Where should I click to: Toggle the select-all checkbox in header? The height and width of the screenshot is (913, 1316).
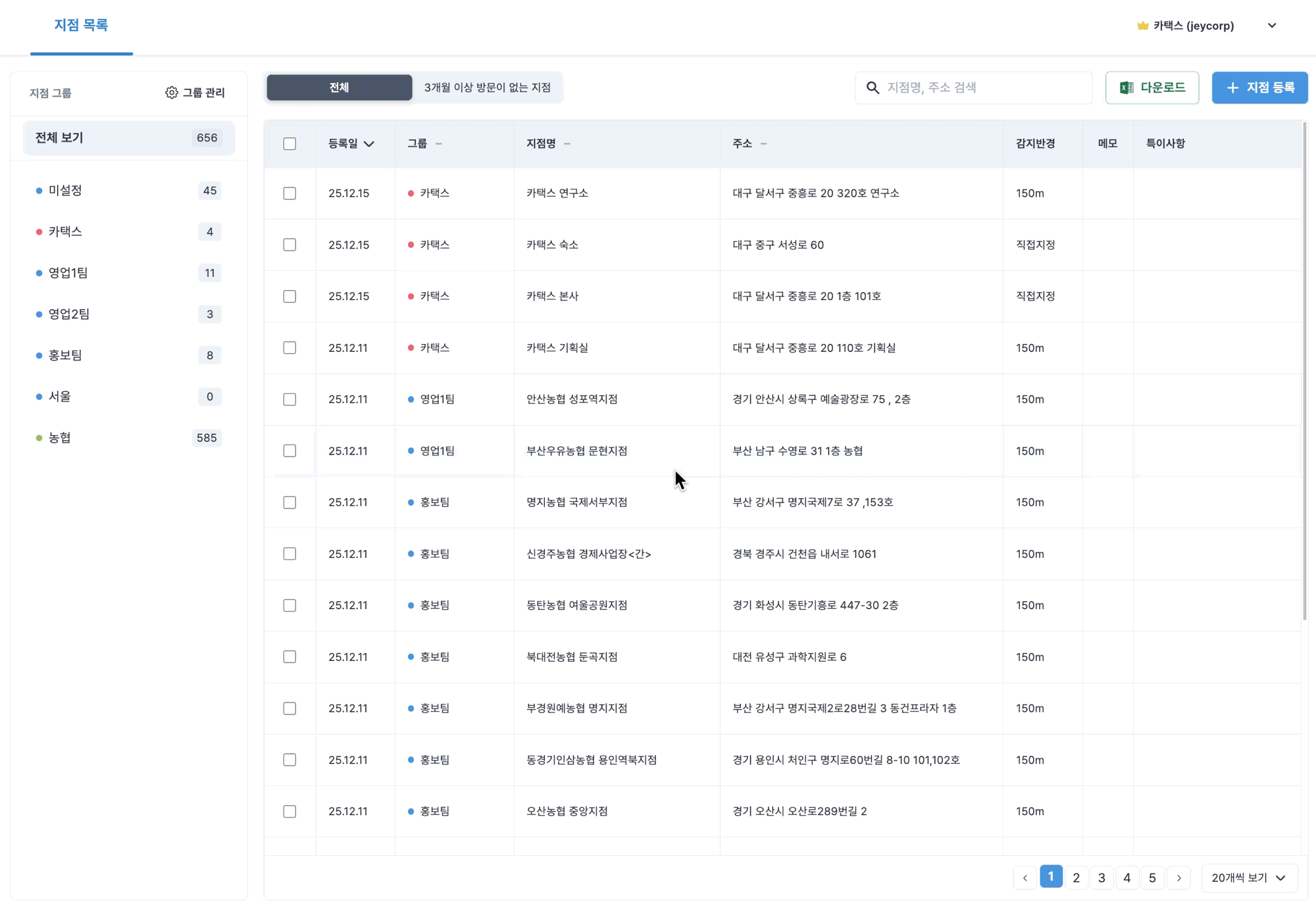point(290,143)
